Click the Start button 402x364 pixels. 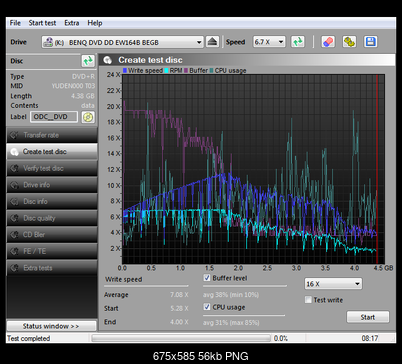[368, 317]
